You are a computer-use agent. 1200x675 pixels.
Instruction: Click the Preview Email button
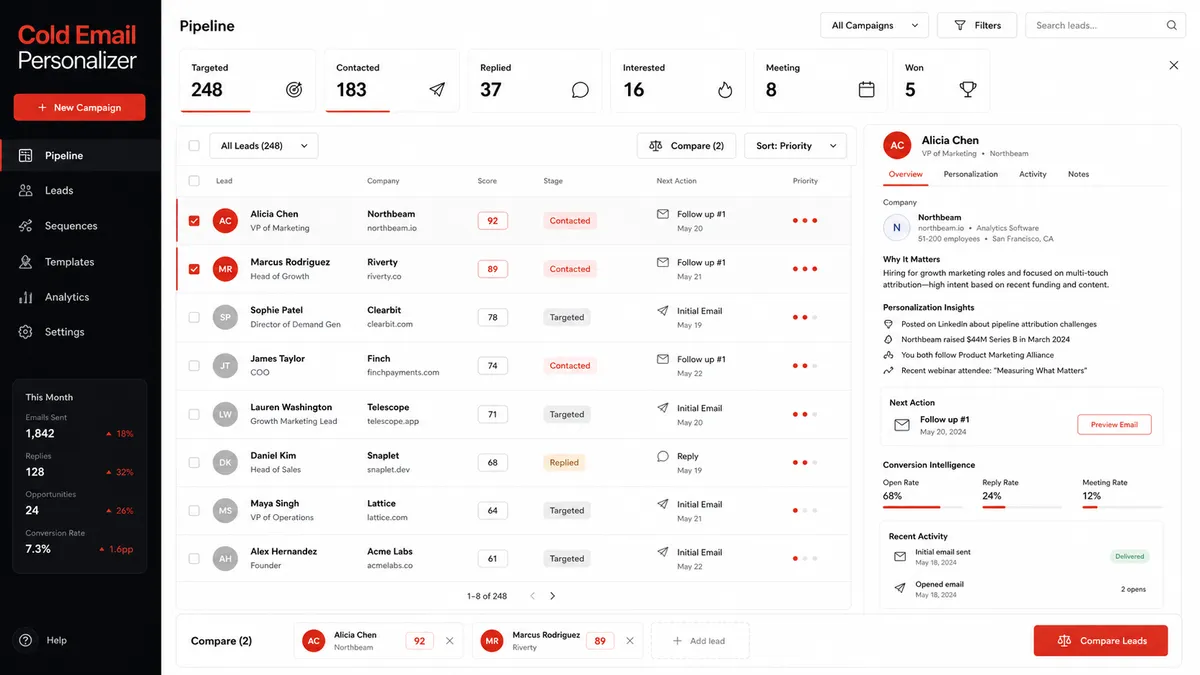point(1114,425)
